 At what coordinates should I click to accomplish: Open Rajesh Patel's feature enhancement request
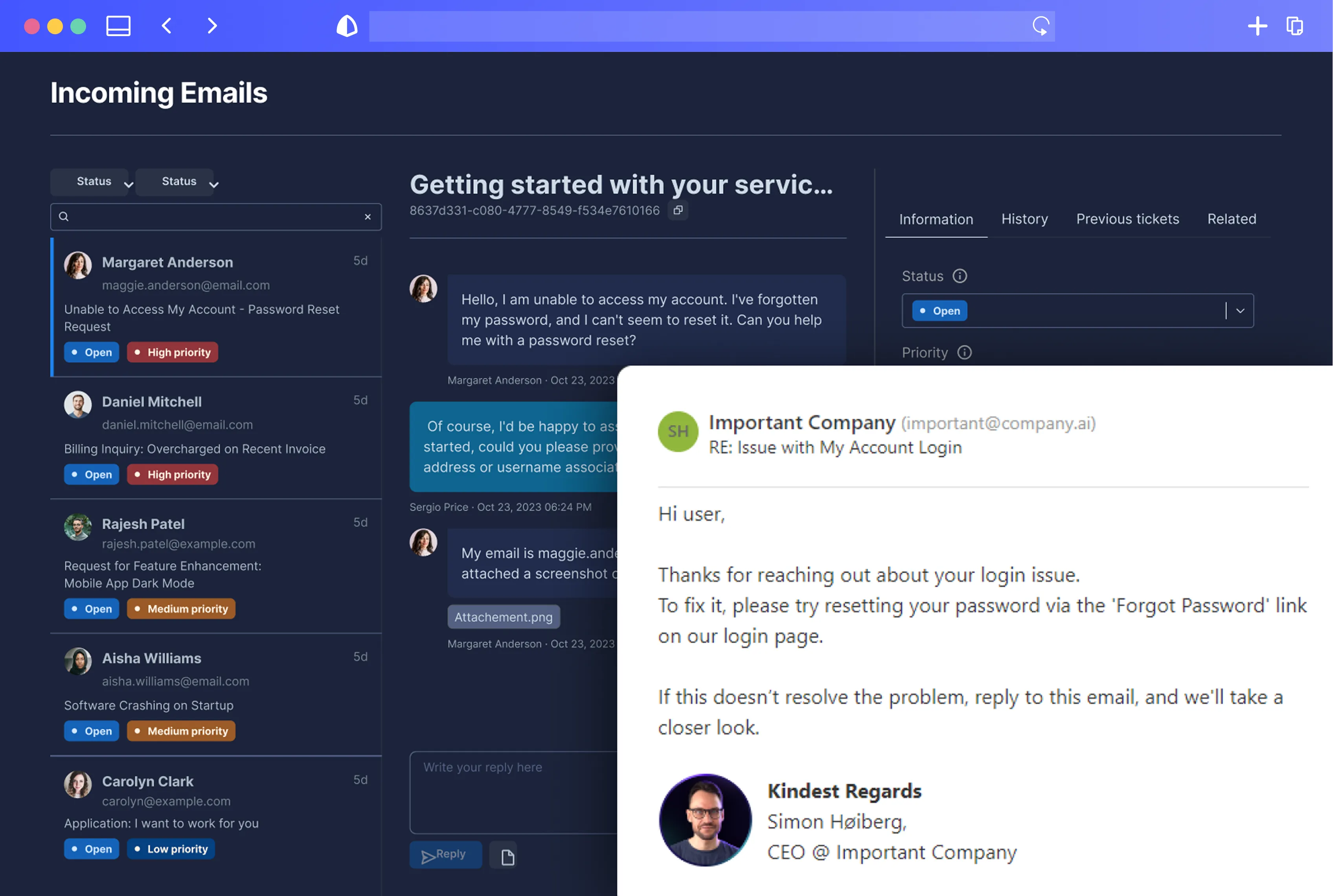215,566
